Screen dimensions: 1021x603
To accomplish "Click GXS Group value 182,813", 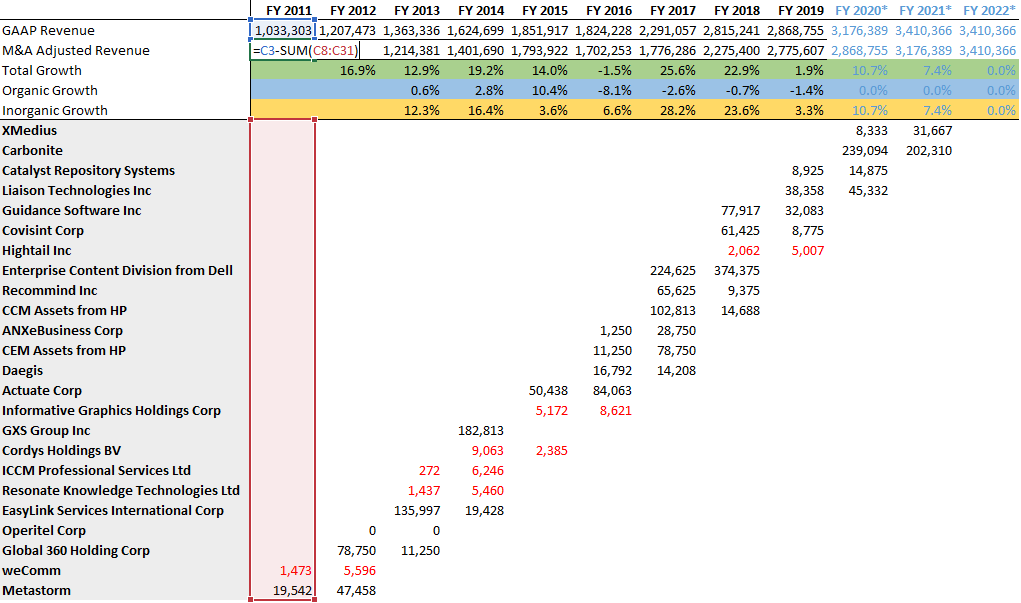I will 481,431.
